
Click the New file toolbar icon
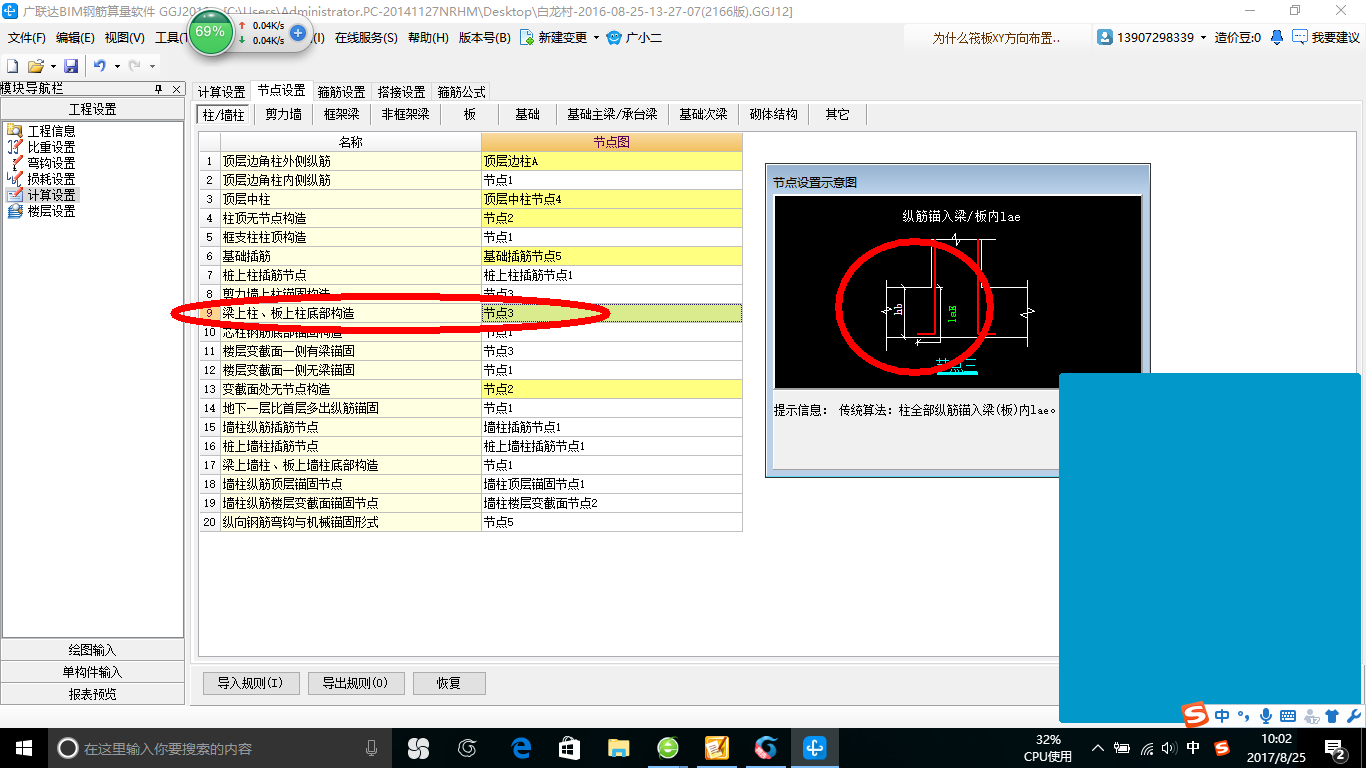point(13,66)
